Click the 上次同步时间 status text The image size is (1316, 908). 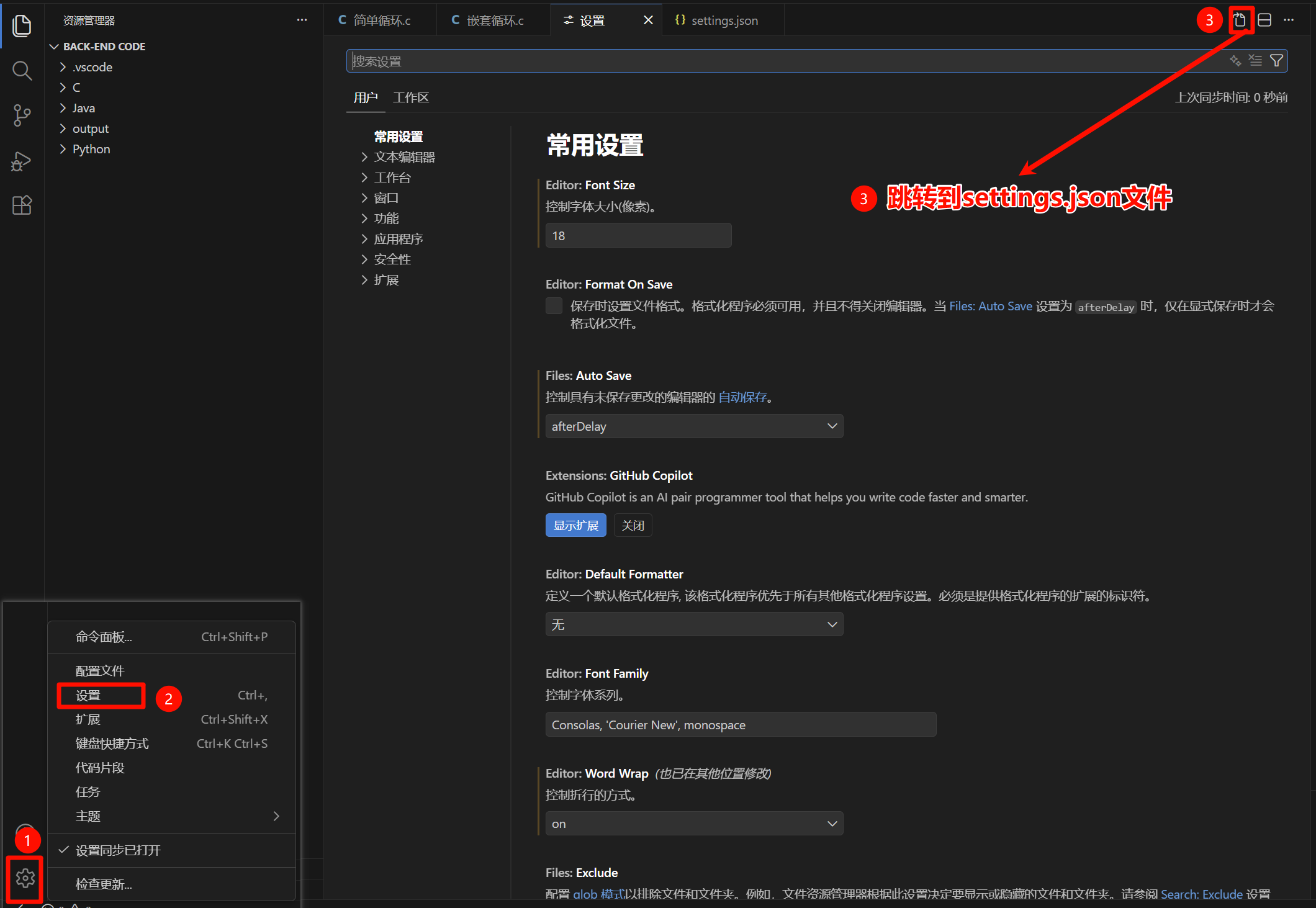1231,97
